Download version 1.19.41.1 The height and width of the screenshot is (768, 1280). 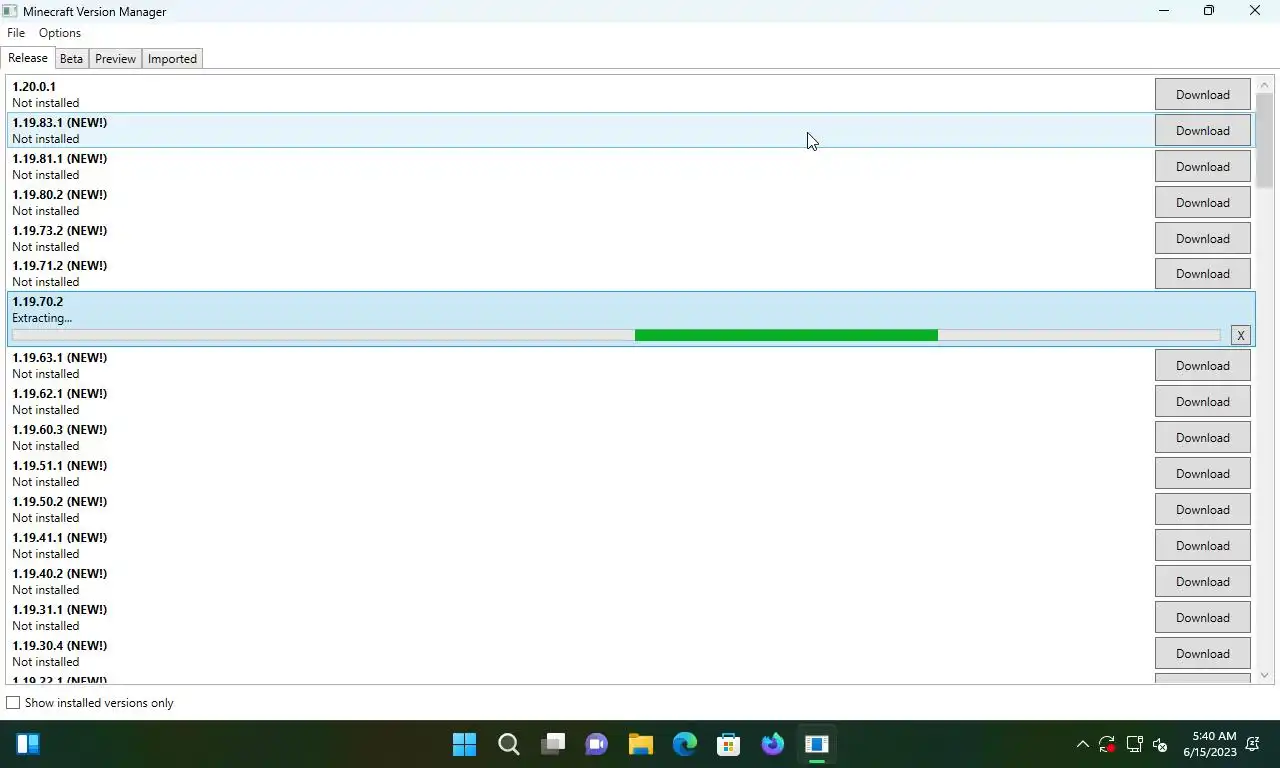tap(1202, 546)
